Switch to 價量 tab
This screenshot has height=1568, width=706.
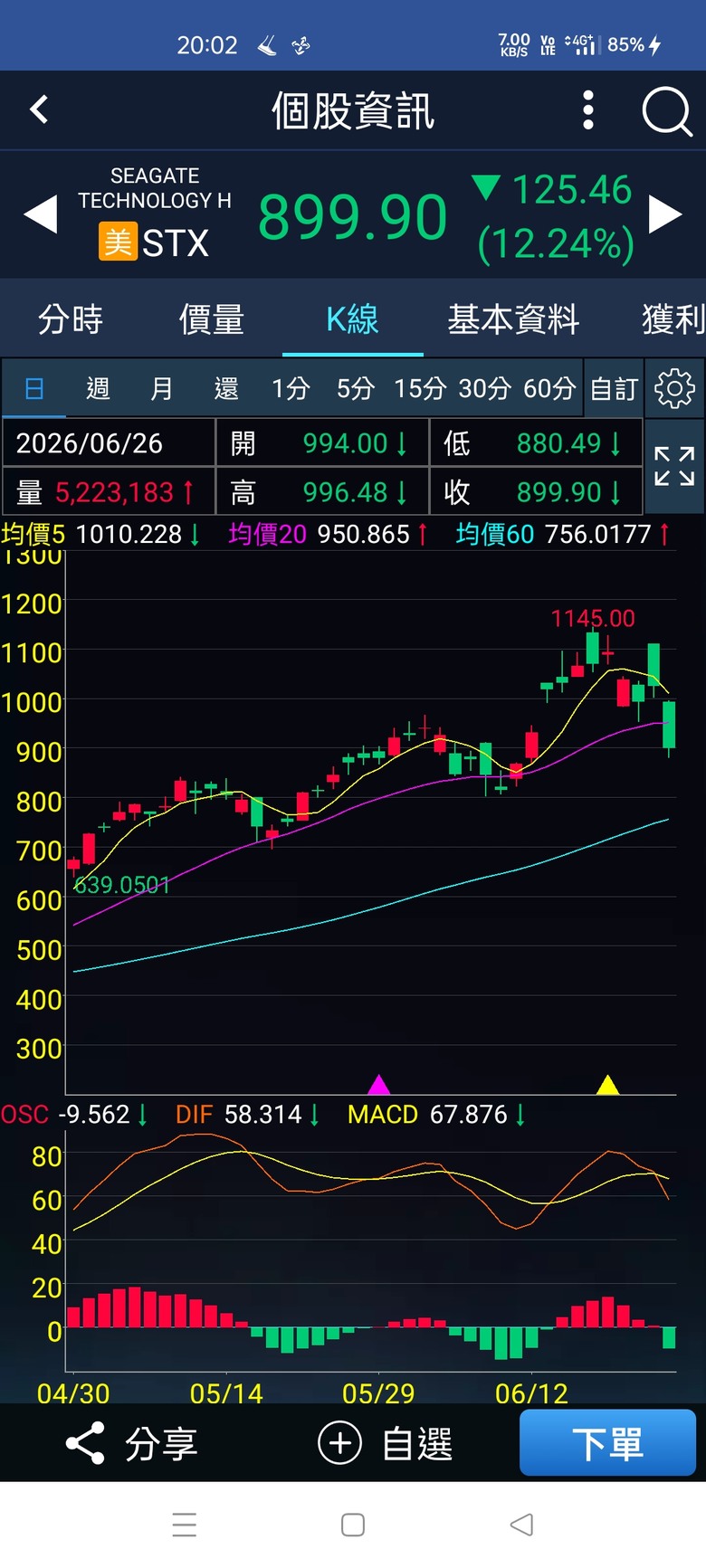click(212, 319)
